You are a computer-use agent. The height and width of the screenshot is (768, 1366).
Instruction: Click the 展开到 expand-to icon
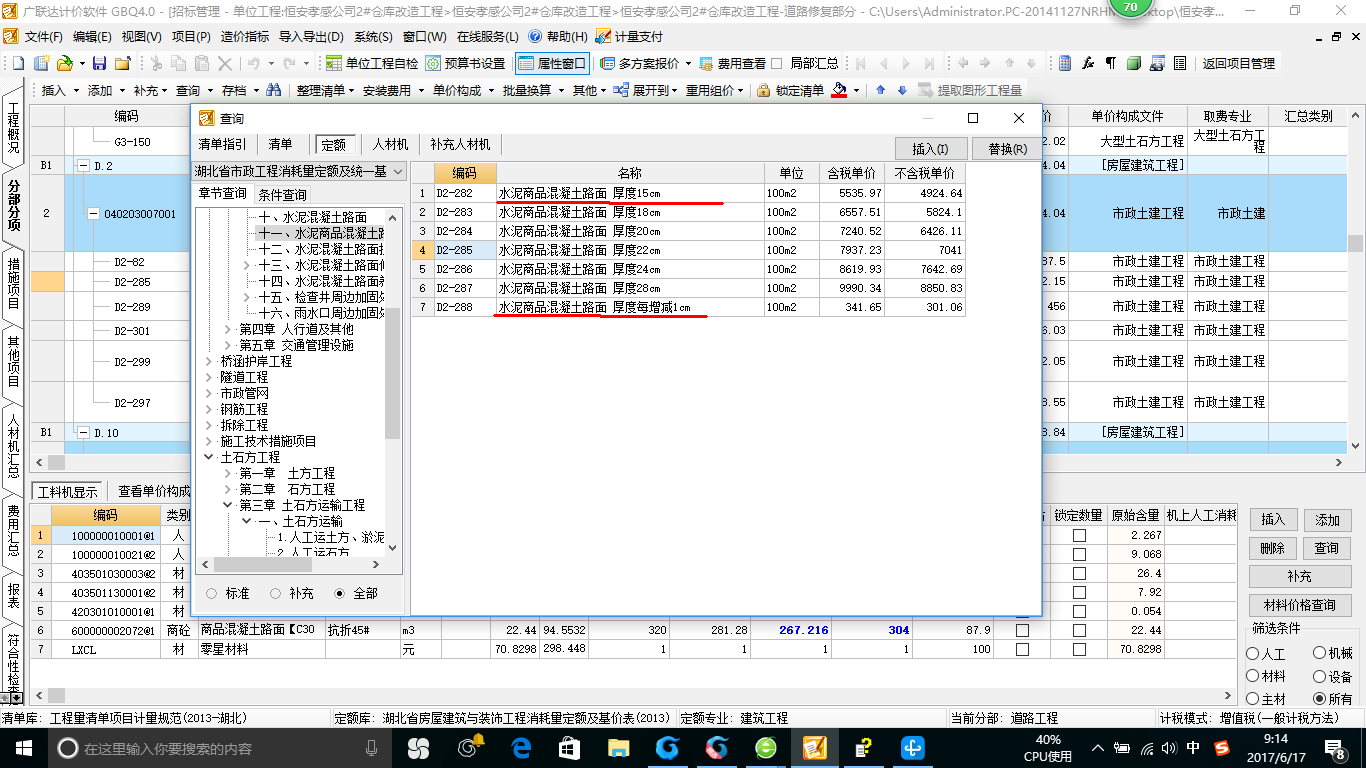(x=622, y=90)
